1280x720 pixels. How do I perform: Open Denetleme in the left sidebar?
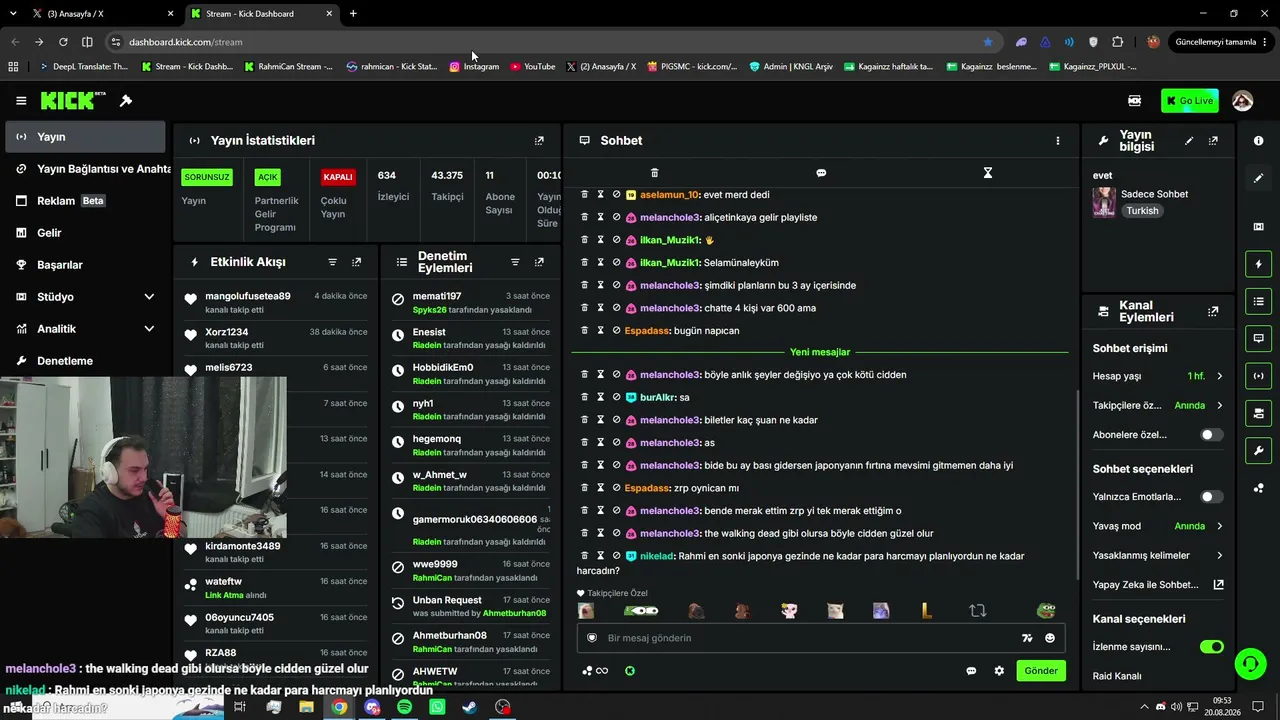[84, 361]
